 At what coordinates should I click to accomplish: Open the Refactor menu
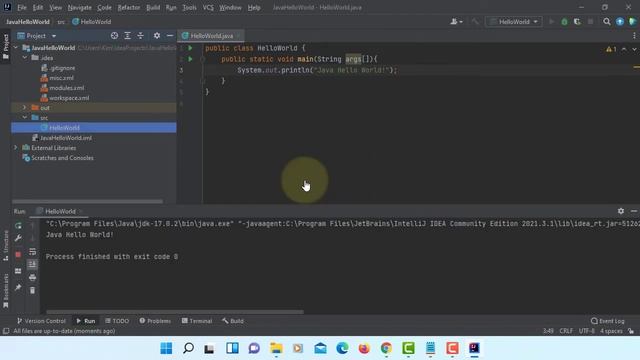coord(129,7)
